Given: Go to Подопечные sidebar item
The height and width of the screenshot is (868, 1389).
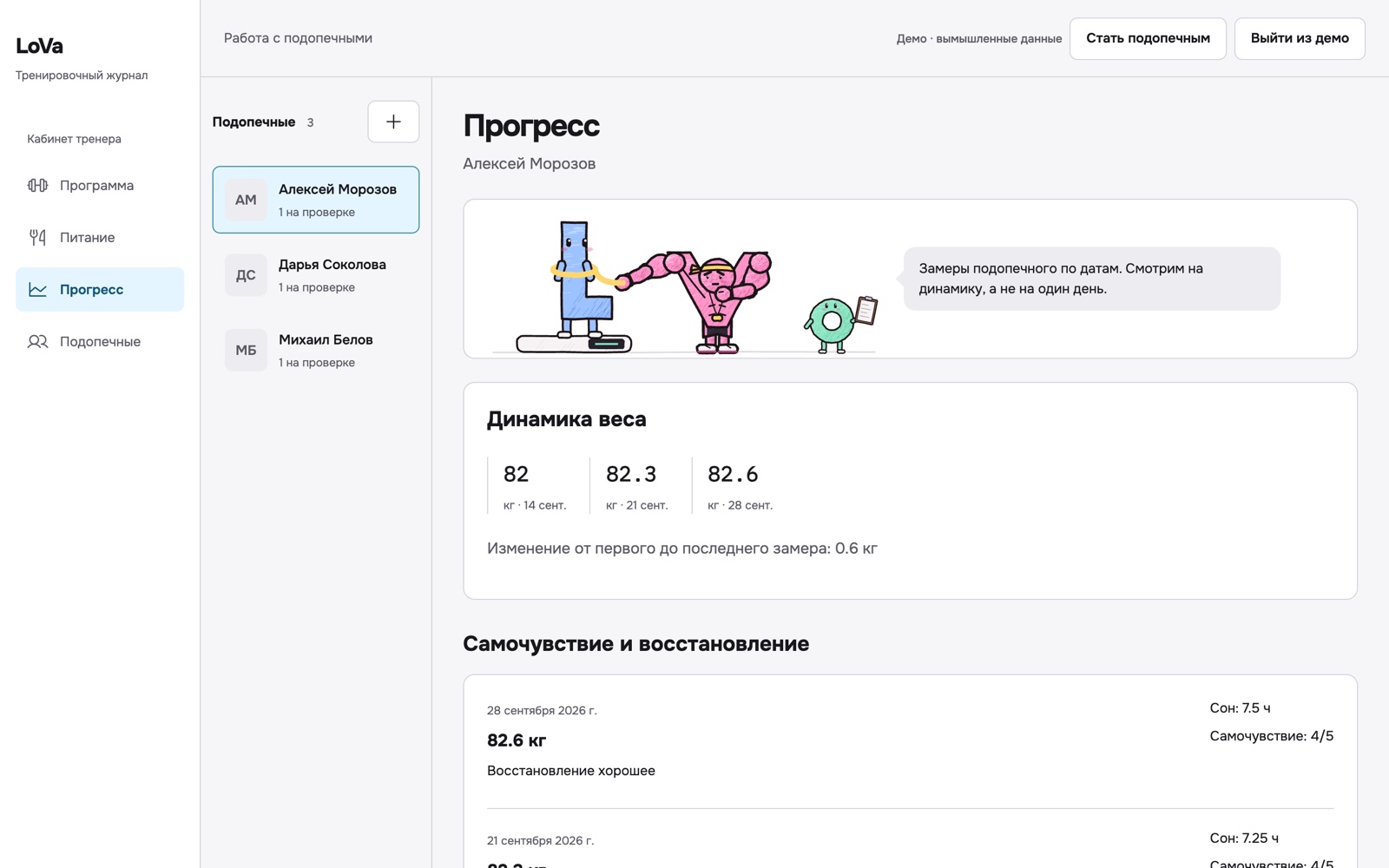Looking at the screenshot, I should tap(100, 341).
